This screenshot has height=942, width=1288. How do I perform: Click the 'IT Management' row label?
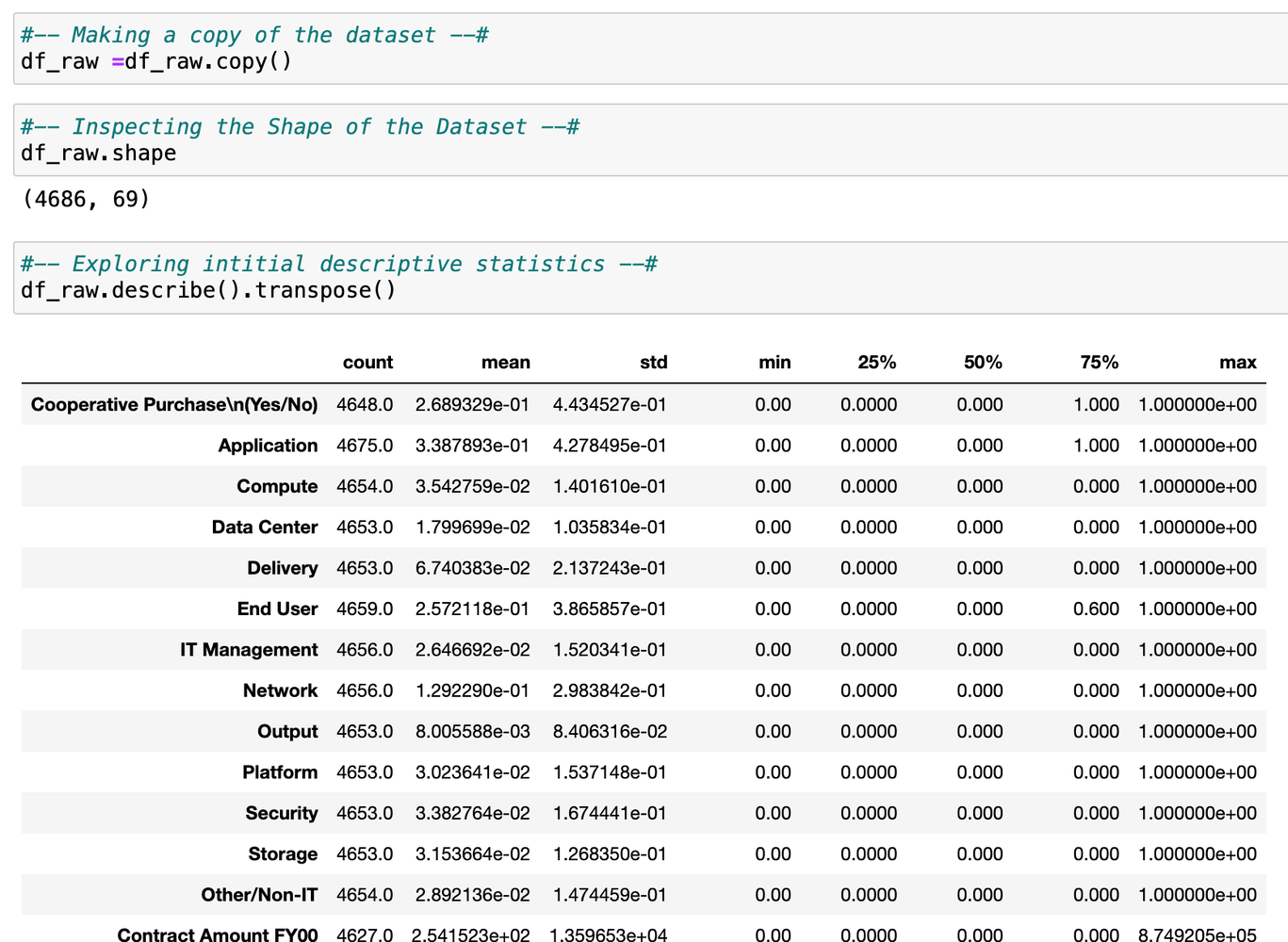point(249,650)
